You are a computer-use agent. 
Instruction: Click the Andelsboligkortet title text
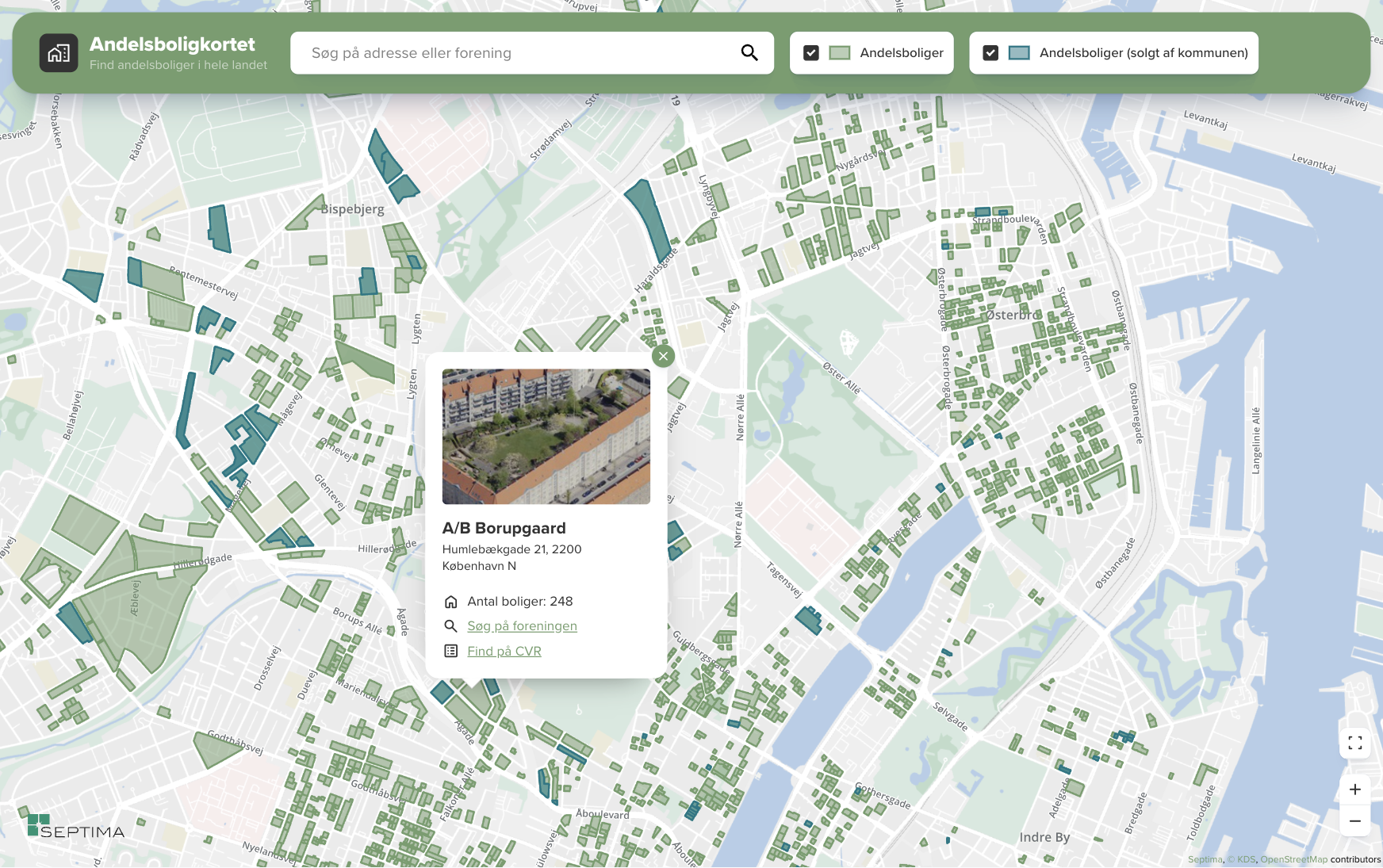[172, 44]
